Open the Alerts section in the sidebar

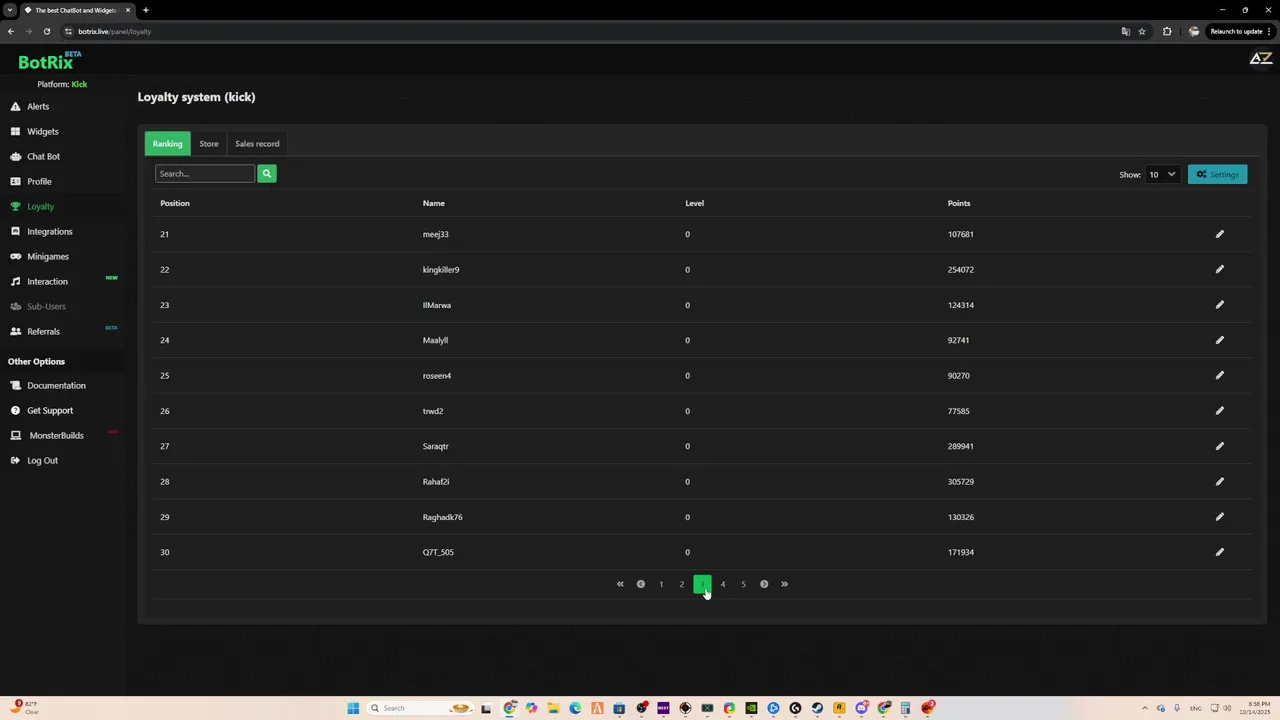(38, 106)
